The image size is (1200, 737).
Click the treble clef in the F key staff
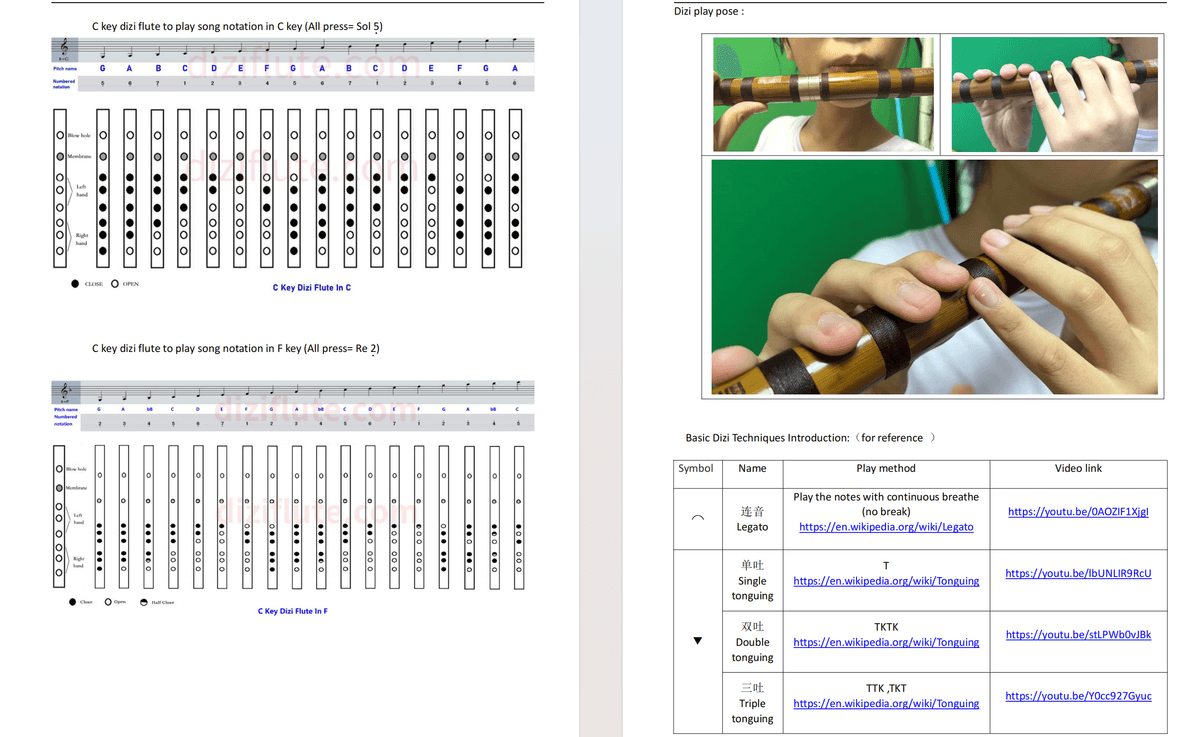(x=66, y=391)
